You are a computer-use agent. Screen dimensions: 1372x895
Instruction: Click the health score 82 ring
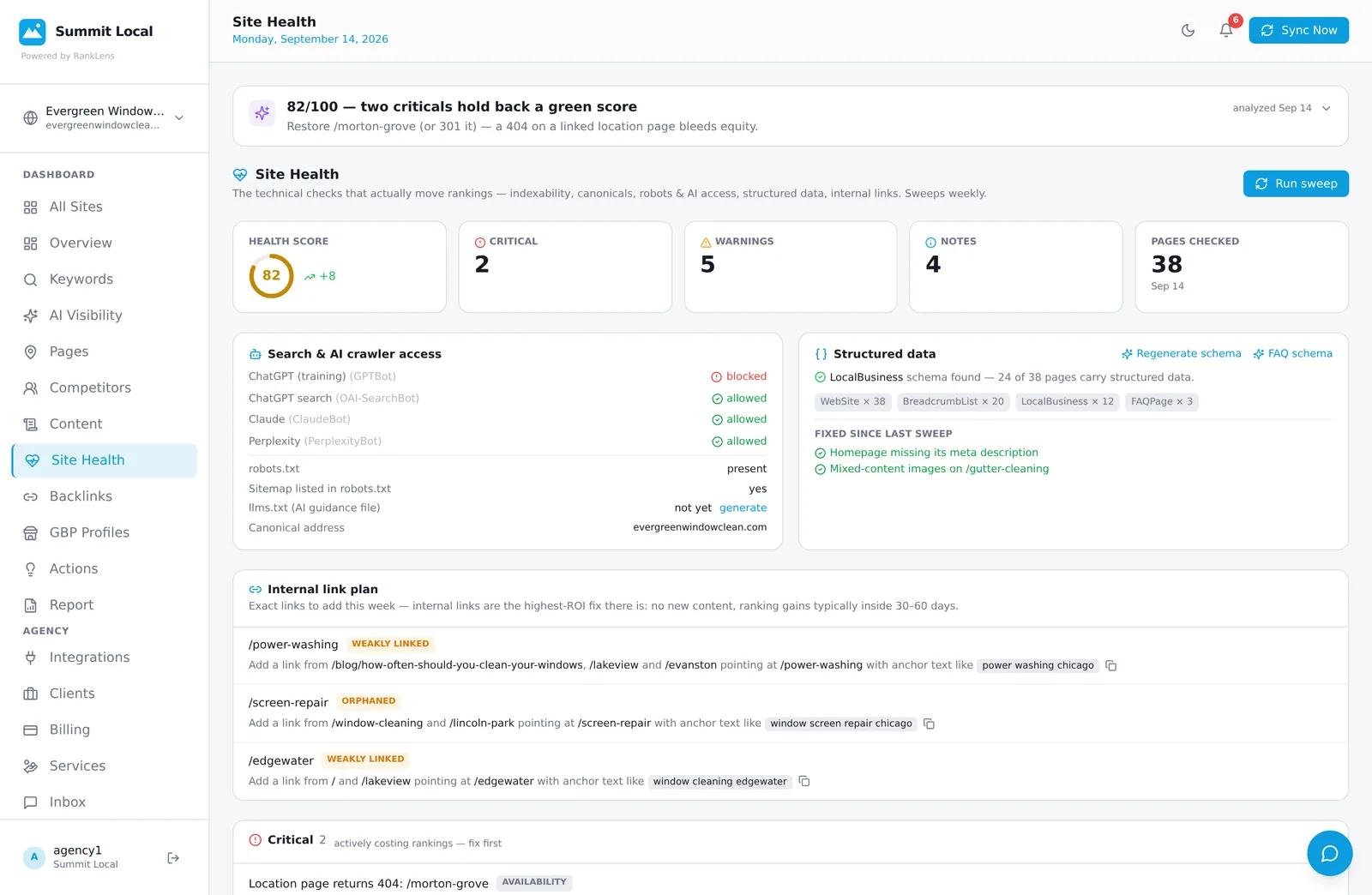pyautogui.click(x=271, y=275)
